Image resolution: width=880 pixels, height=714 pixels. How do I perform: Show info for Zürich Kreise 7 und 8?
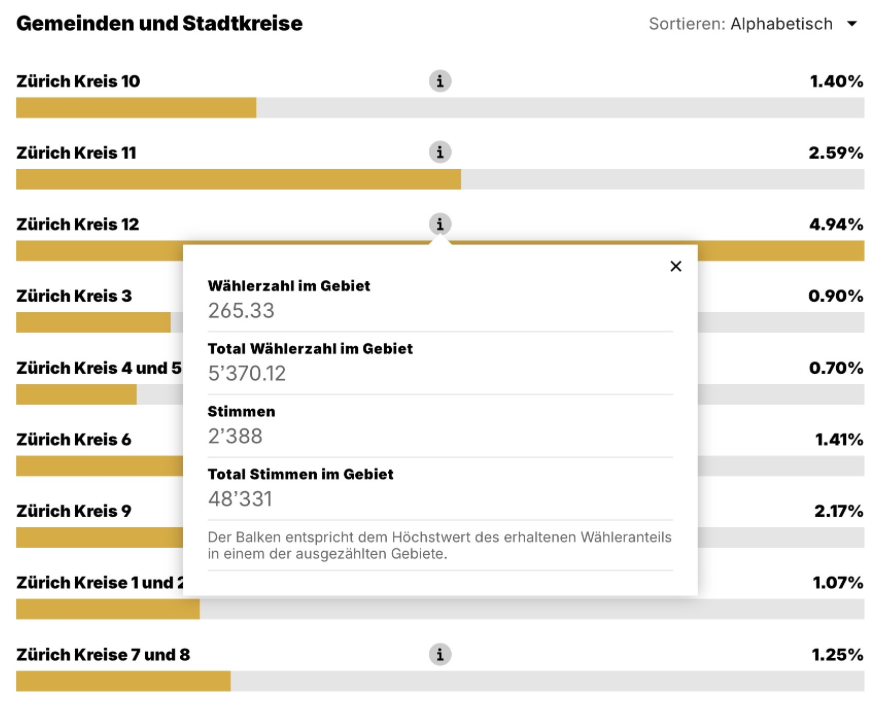click(x=440, y=655)
